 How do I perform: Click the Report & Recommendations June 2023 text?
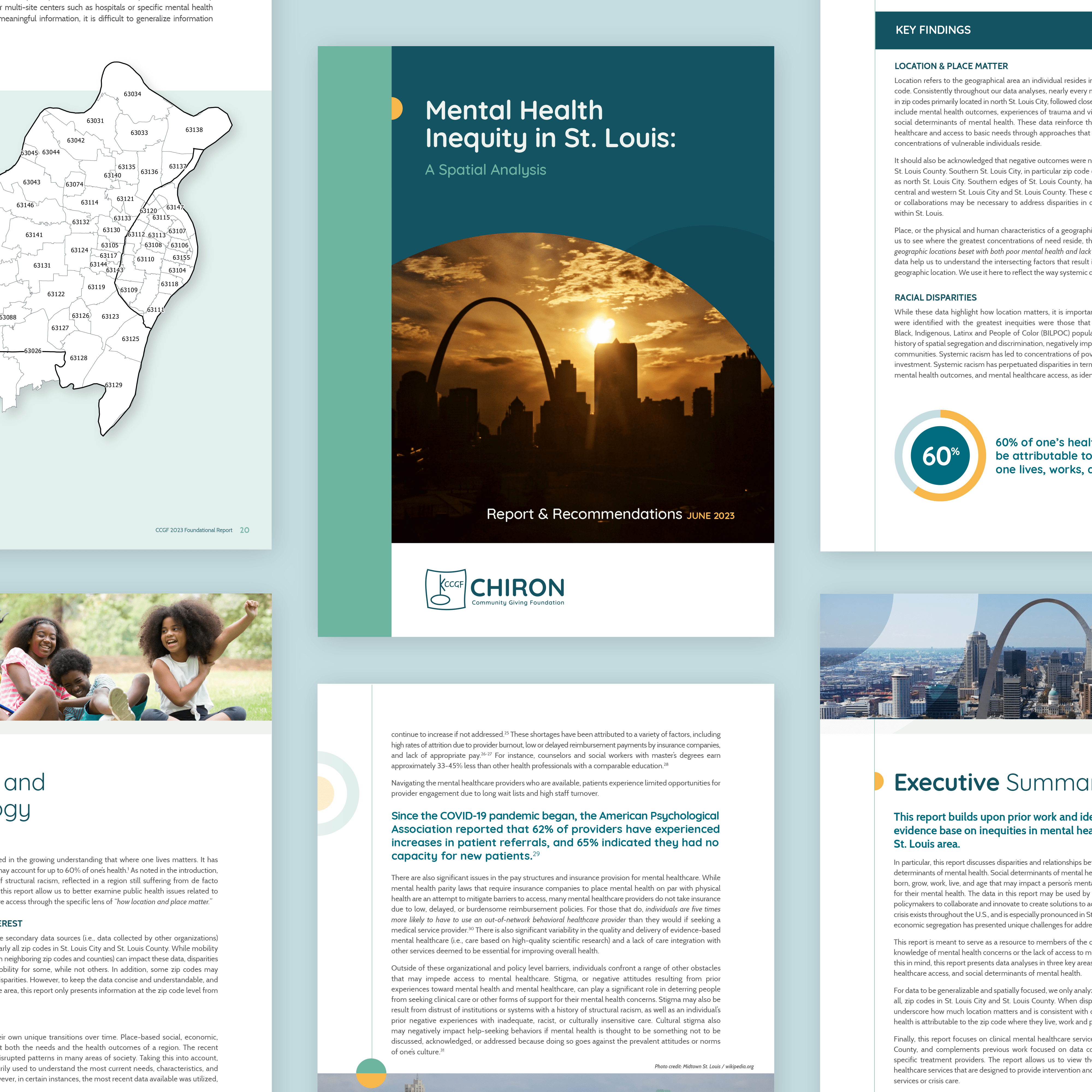(x=610, y=514)
